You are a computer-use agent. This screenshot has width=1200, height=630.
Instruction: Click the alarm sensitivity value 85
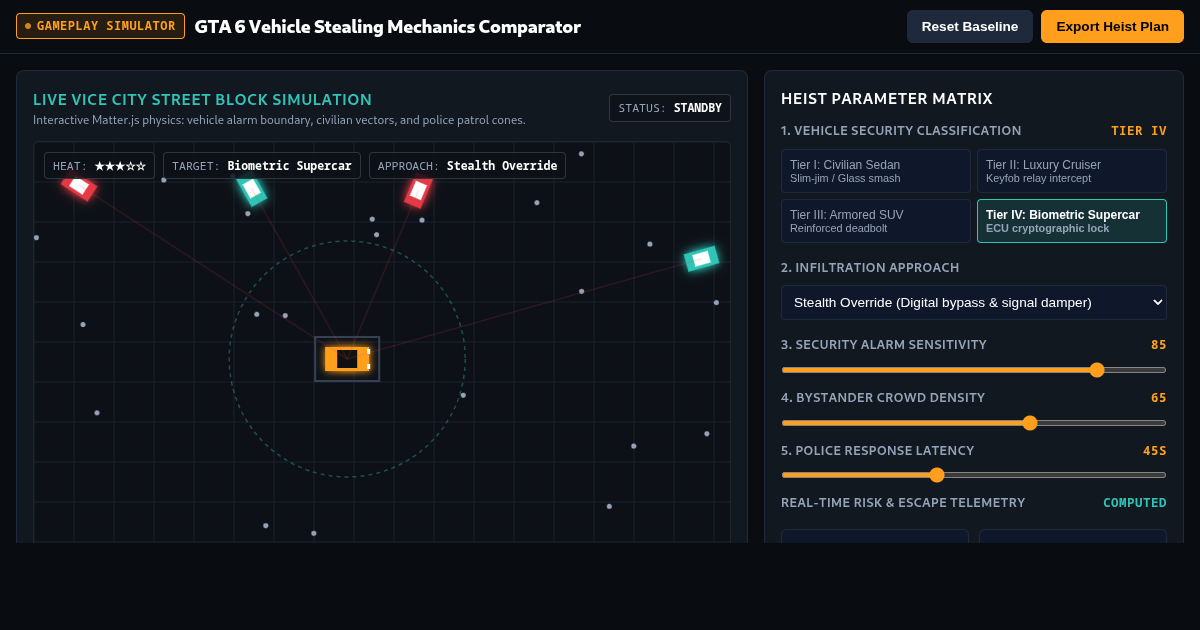[x=1159, y=345]
